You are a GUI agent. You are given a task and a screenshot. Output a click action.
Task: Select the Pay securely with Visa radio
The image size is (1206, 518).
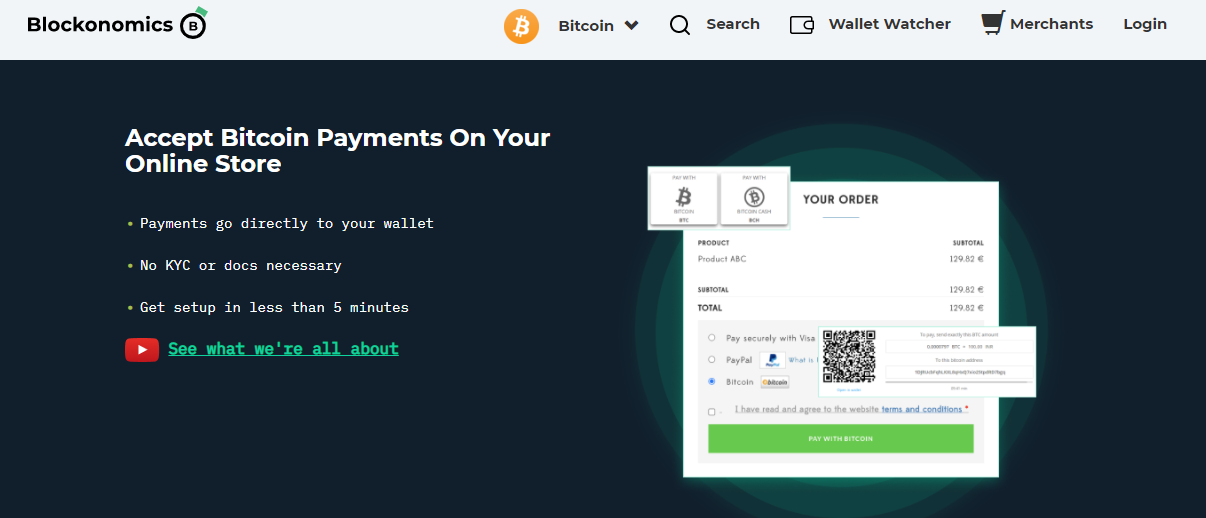712,338
